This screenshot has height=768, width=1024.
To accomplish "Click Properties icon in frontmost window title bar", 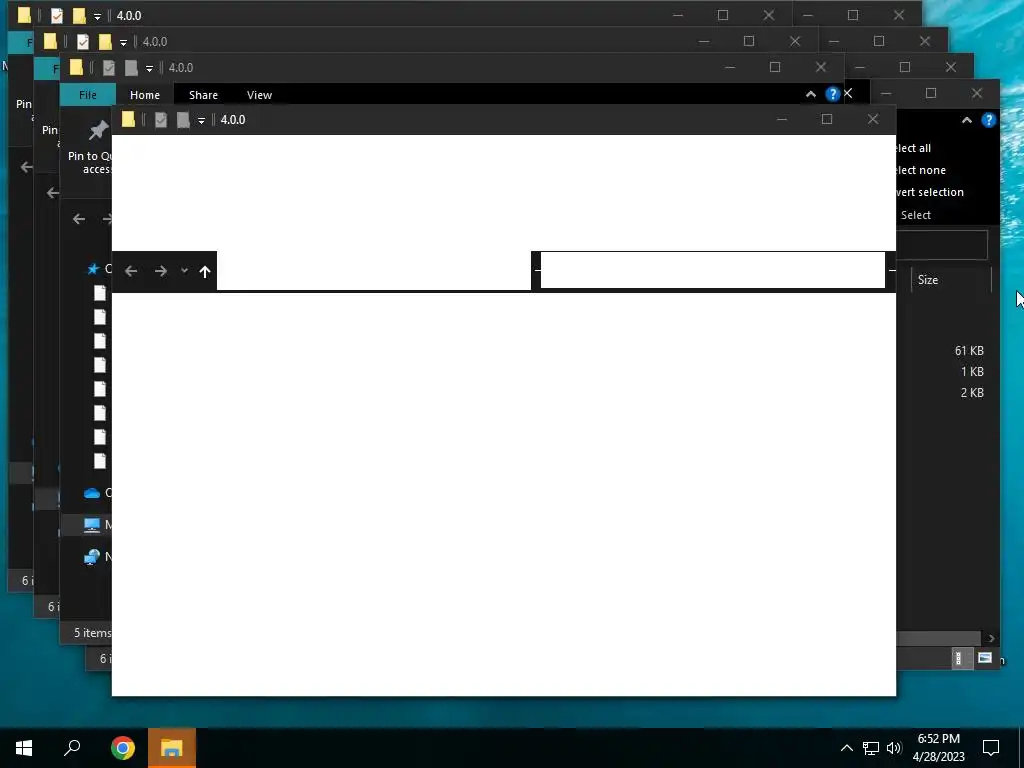I will pyautogui.click(x=161, y=120).
